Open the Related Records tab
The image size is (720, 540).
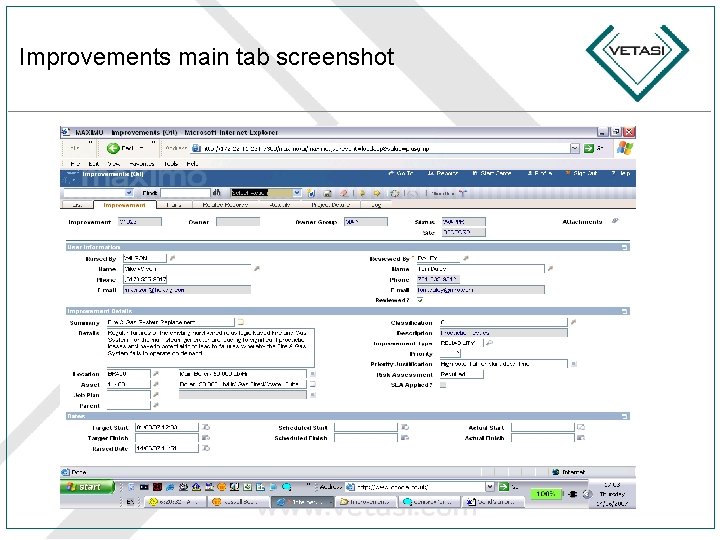(225, 205)
